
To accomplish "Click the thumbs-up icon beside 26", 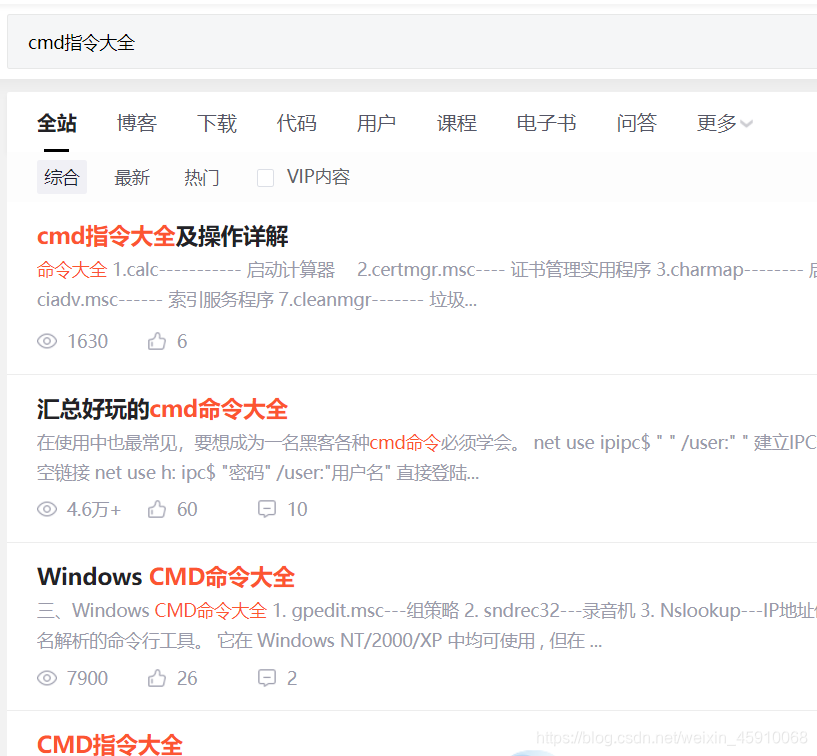I will 156,678.
